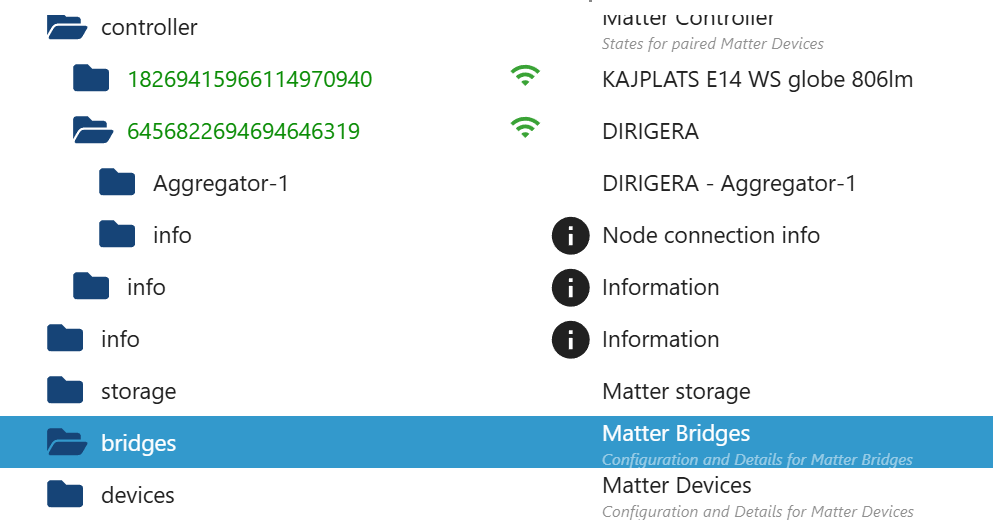The width and height of the screenshot is (993, 528).
Task: Click the Node connection info icon
Action: (x=570, y=236)
